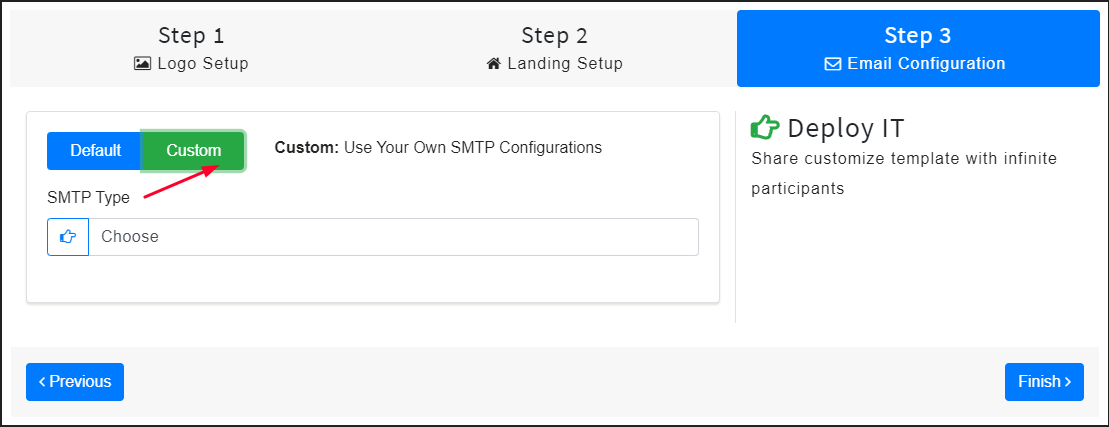Viewport: 1109px width, 427px height.
Task: Go to the Step 1 tab
Action: click(191, 49)
